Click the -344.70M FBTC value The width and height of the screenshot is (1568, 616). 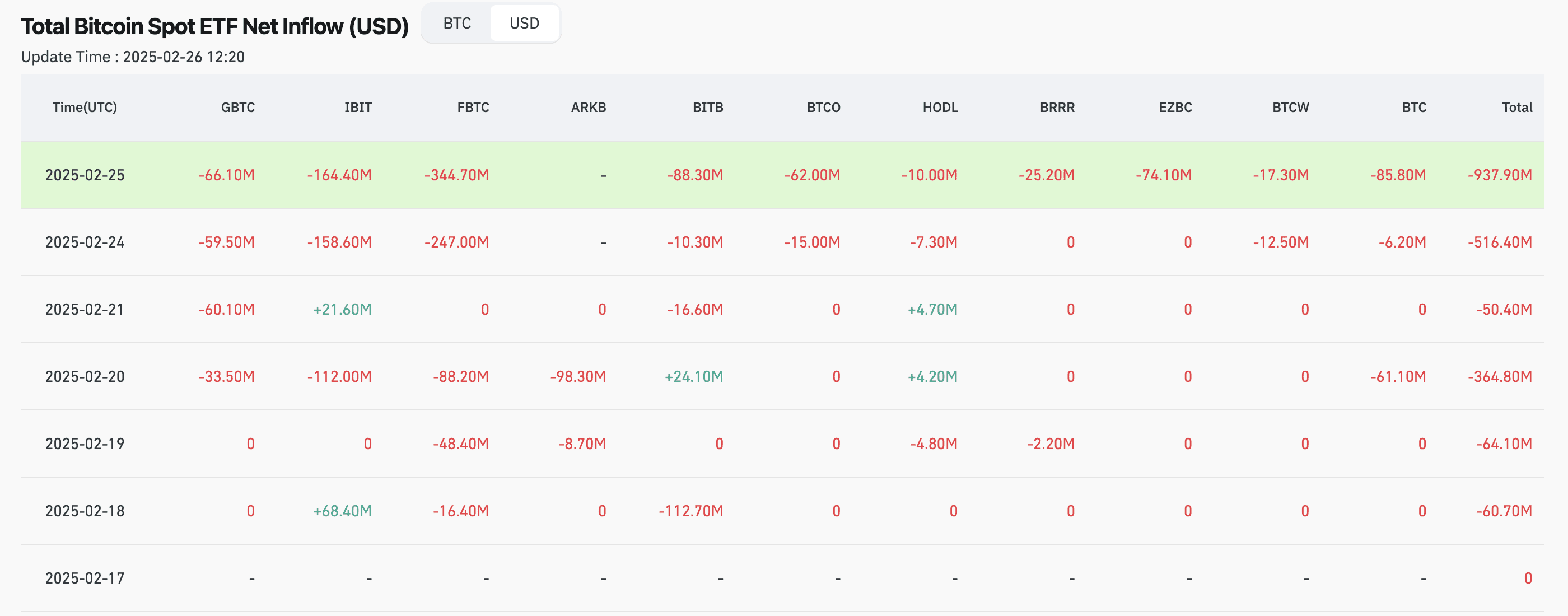456,175
